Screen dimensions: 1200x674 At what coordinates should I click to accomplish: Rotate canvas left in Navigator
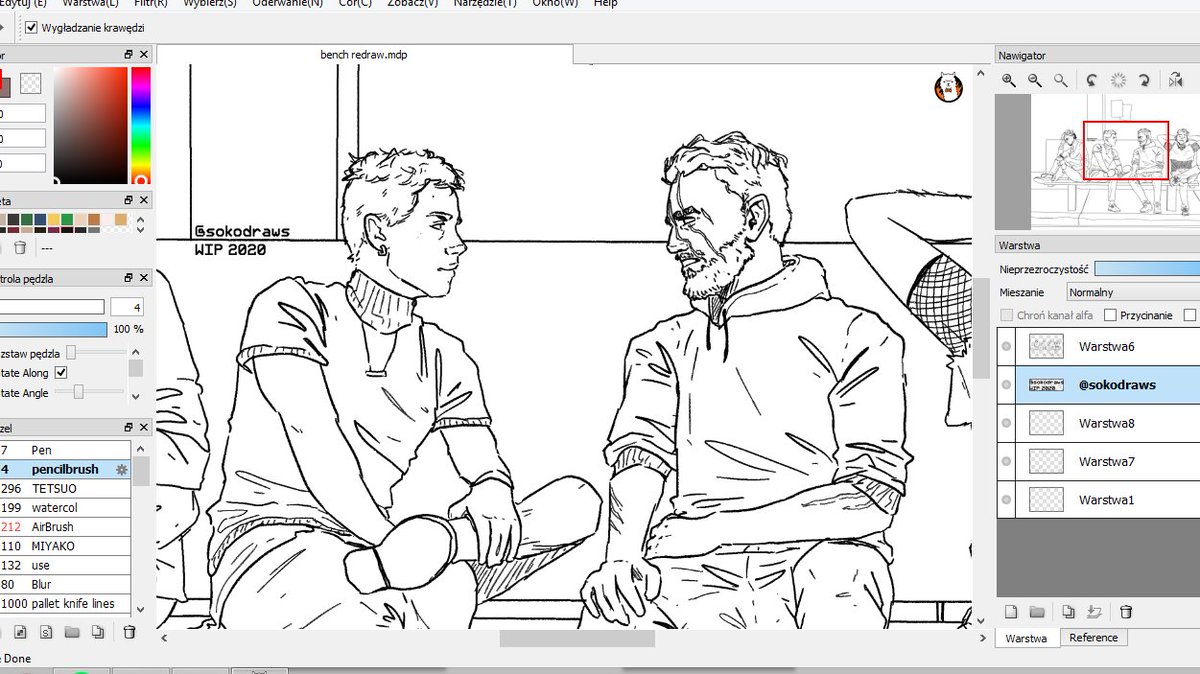click(1093, 80)
